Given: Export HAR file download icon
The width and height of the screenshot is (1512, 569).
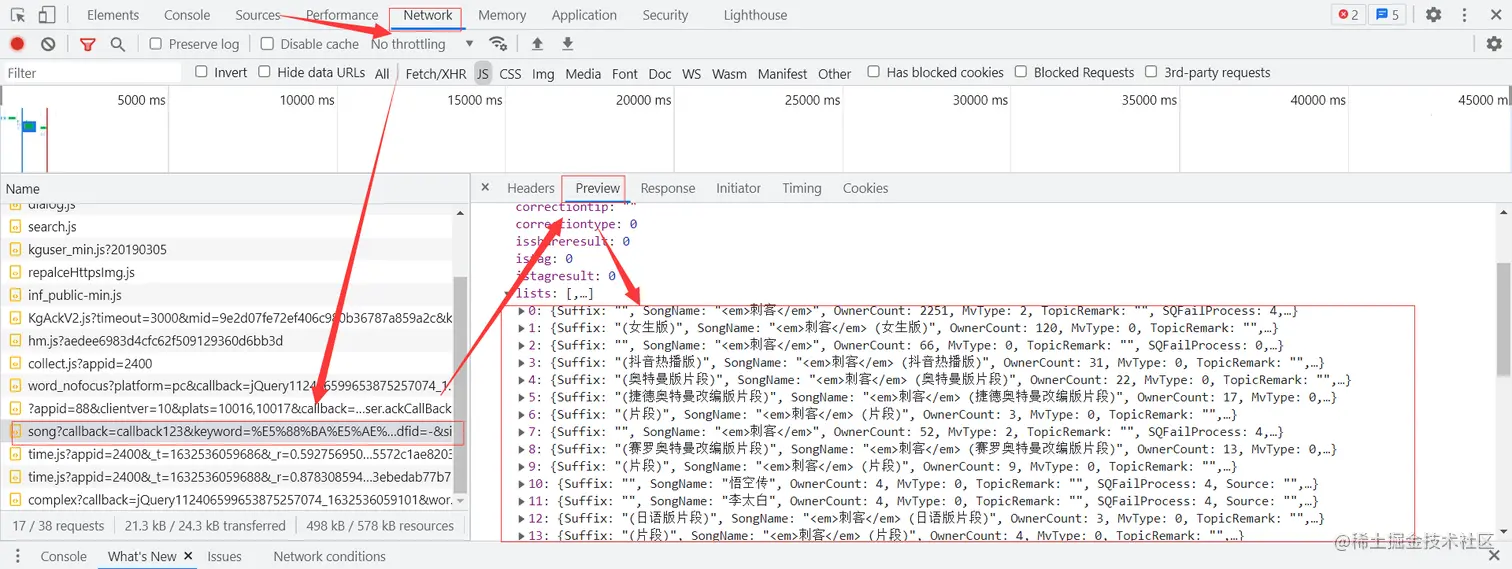Looking at the screenshot, I should coord(568,44).
